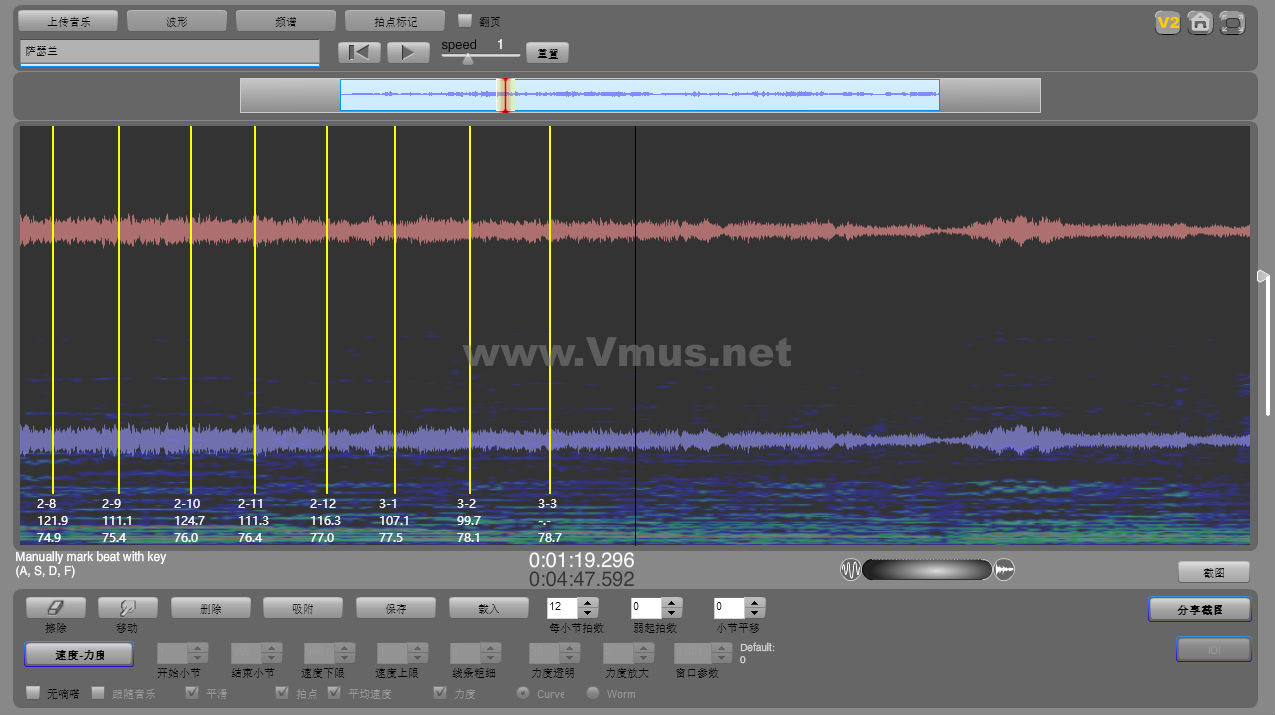This screenshot has height=715, width=1275.
Task: Toggle the 跟随音乐 checkbox
Action: (99, 692)
